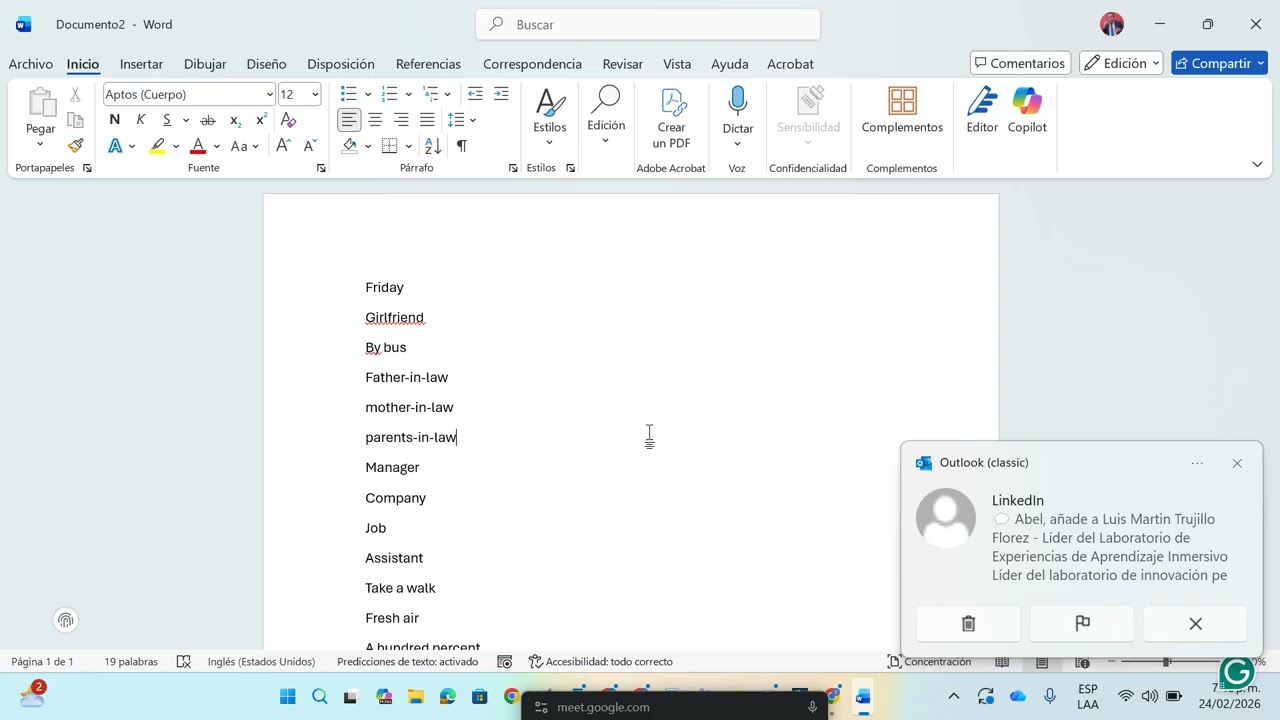The width and height of the screenshot is (1280, 720).
Task: Click the Sort A-Z icon
Action: click(433, 146)
